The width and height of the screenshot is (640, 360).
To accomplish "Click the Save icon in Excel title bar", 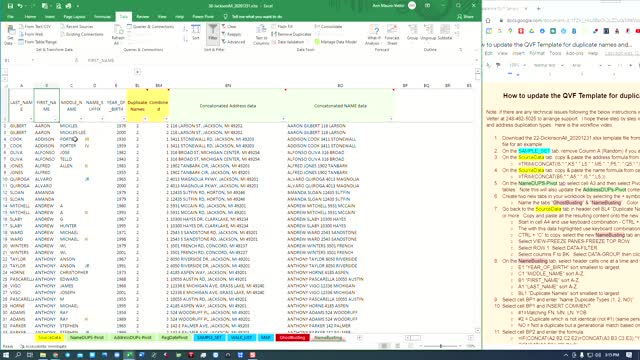I will pos(10,6).
